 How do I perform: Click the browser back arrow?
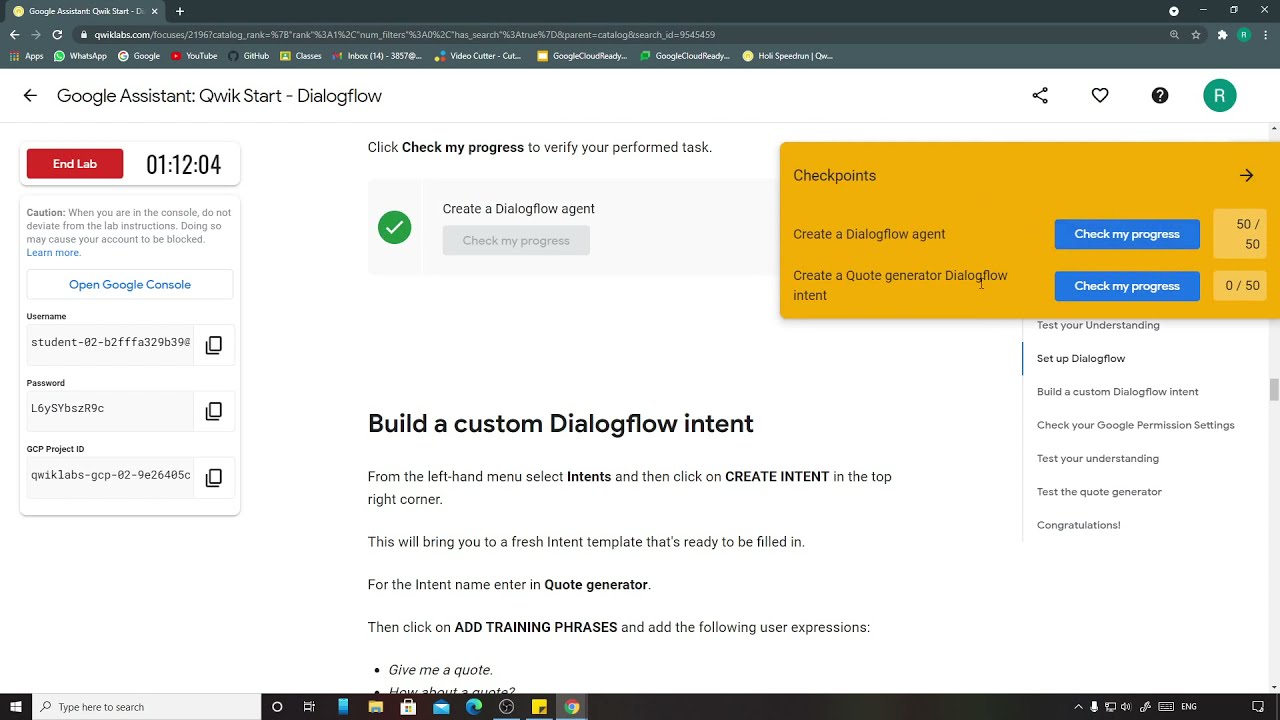pos(14,34)
